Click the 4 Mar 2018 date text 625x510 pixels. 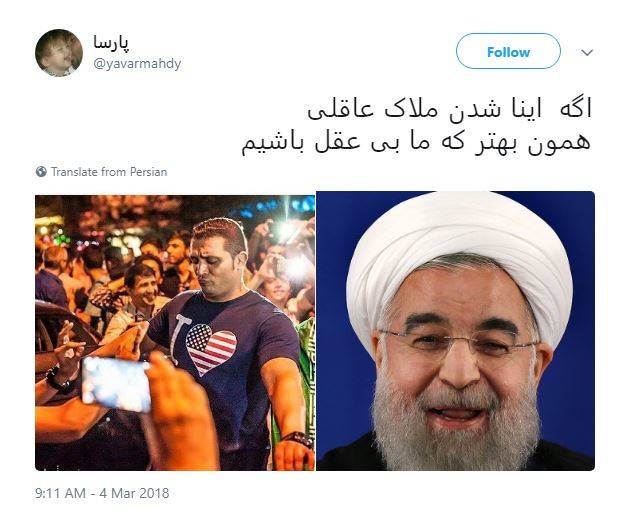[x=134, y=493]
